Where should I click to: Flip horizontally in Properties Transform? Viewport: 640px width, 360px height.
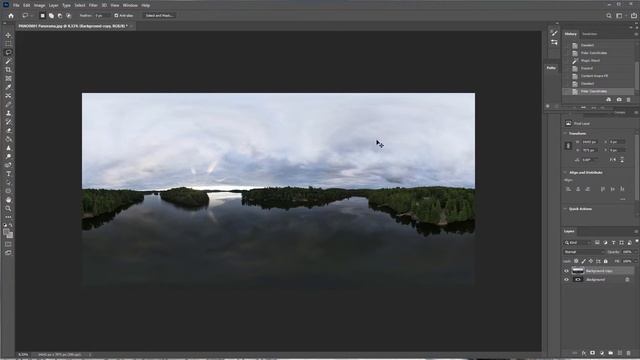pos(613,160)
